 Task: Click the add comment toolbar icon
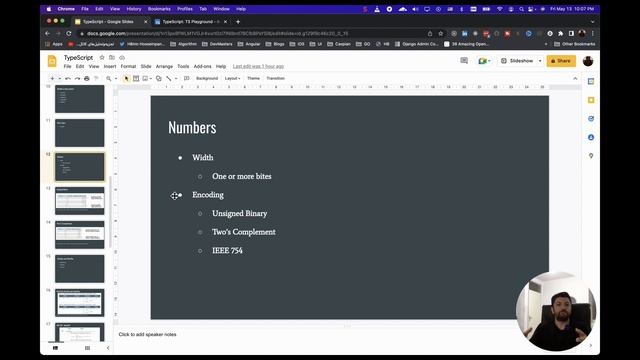[187, 78]
